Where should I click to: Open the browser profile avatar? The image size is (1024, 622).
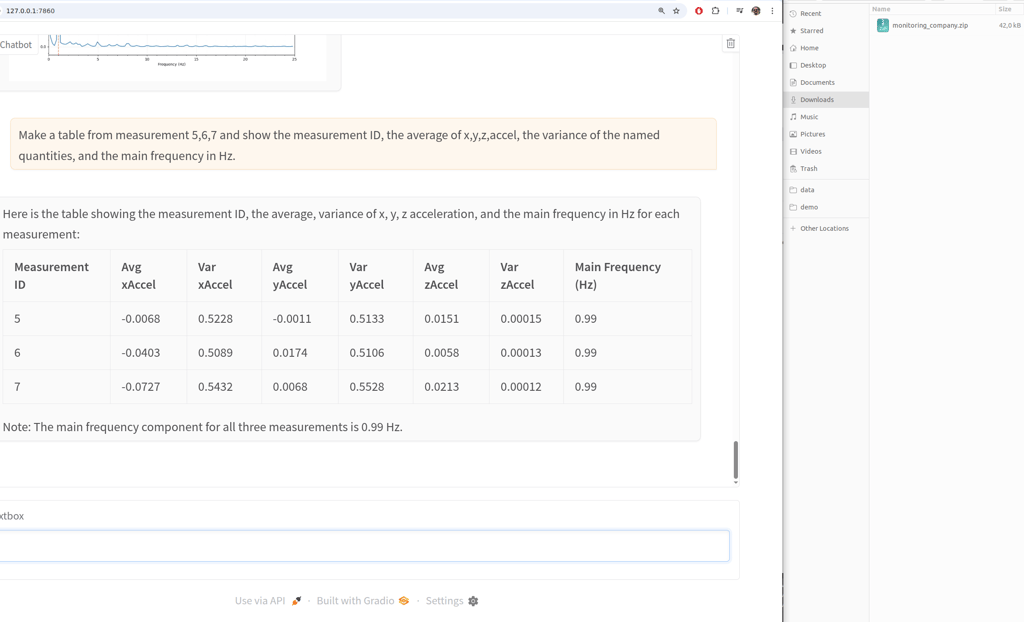[x=756, y=10]
